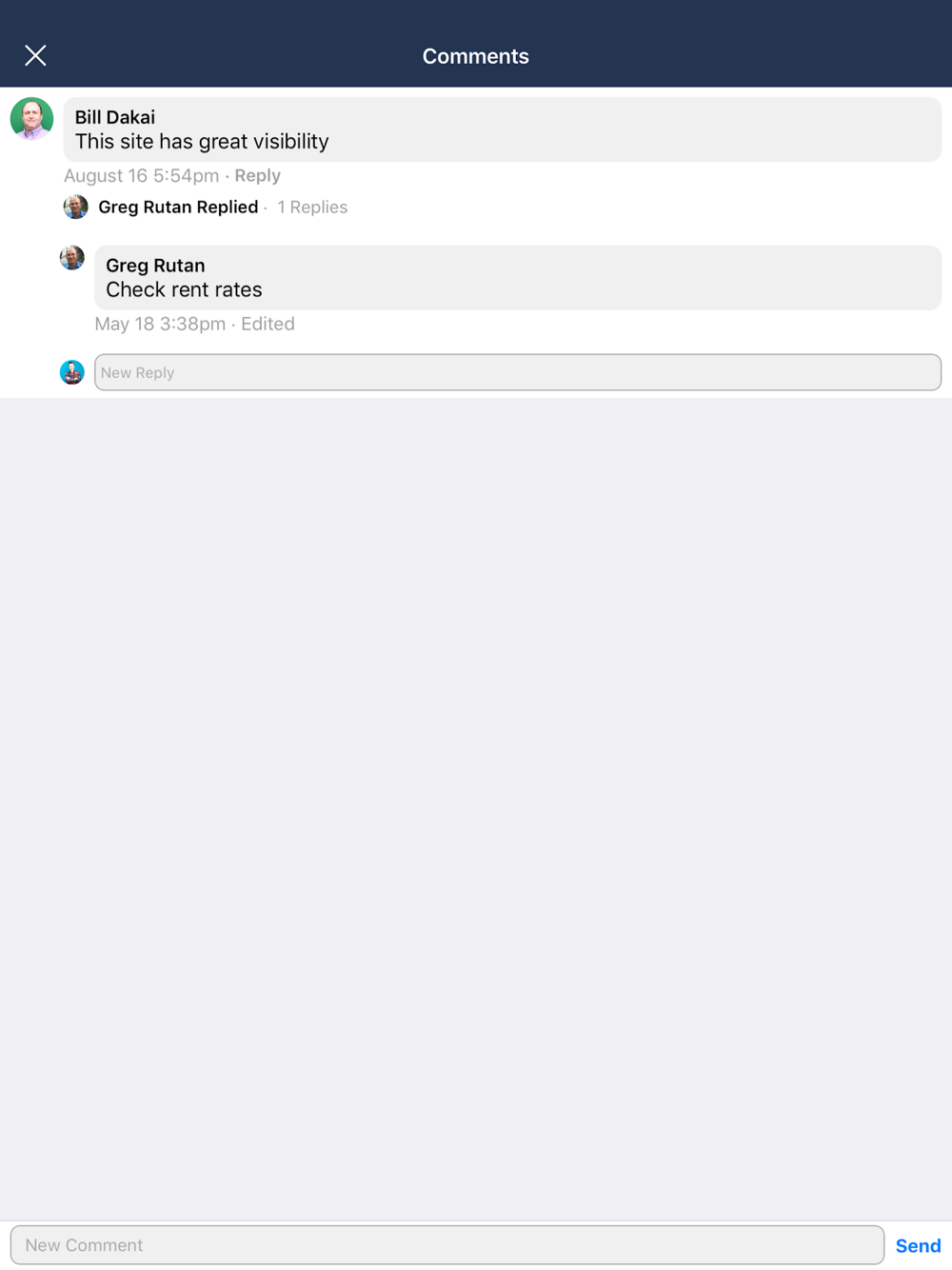
Task: Select the reply 'Check rent rates'
Action: pos(184,290)
